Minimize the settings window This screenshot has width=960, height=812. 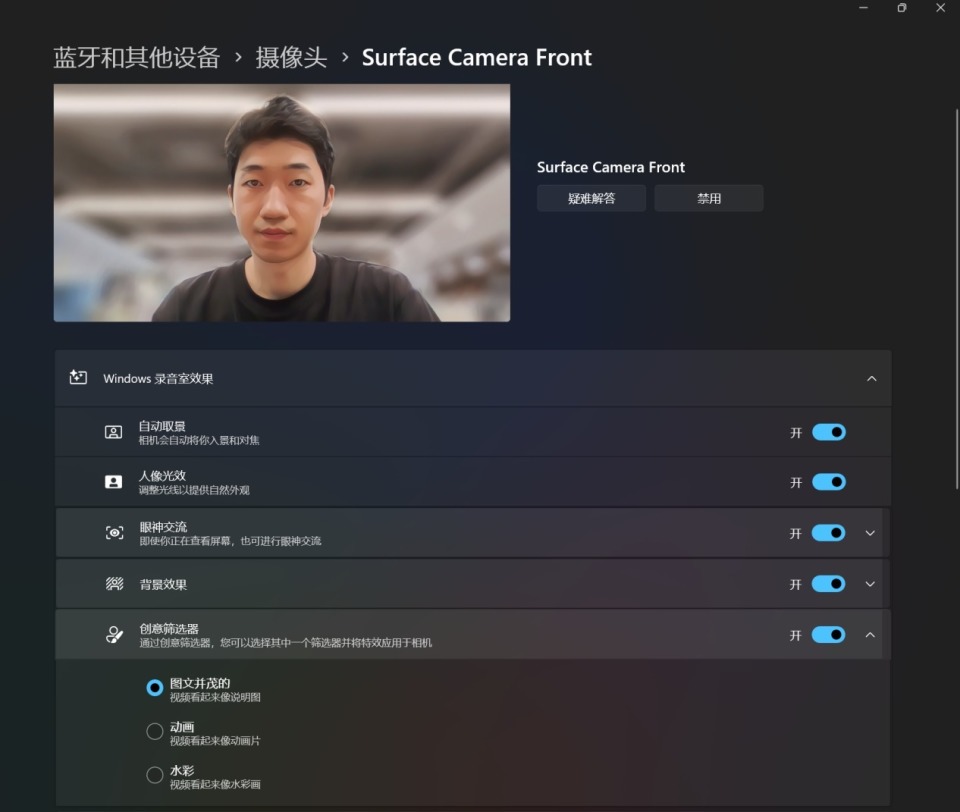pyautogui.click(x=864, y=8)
